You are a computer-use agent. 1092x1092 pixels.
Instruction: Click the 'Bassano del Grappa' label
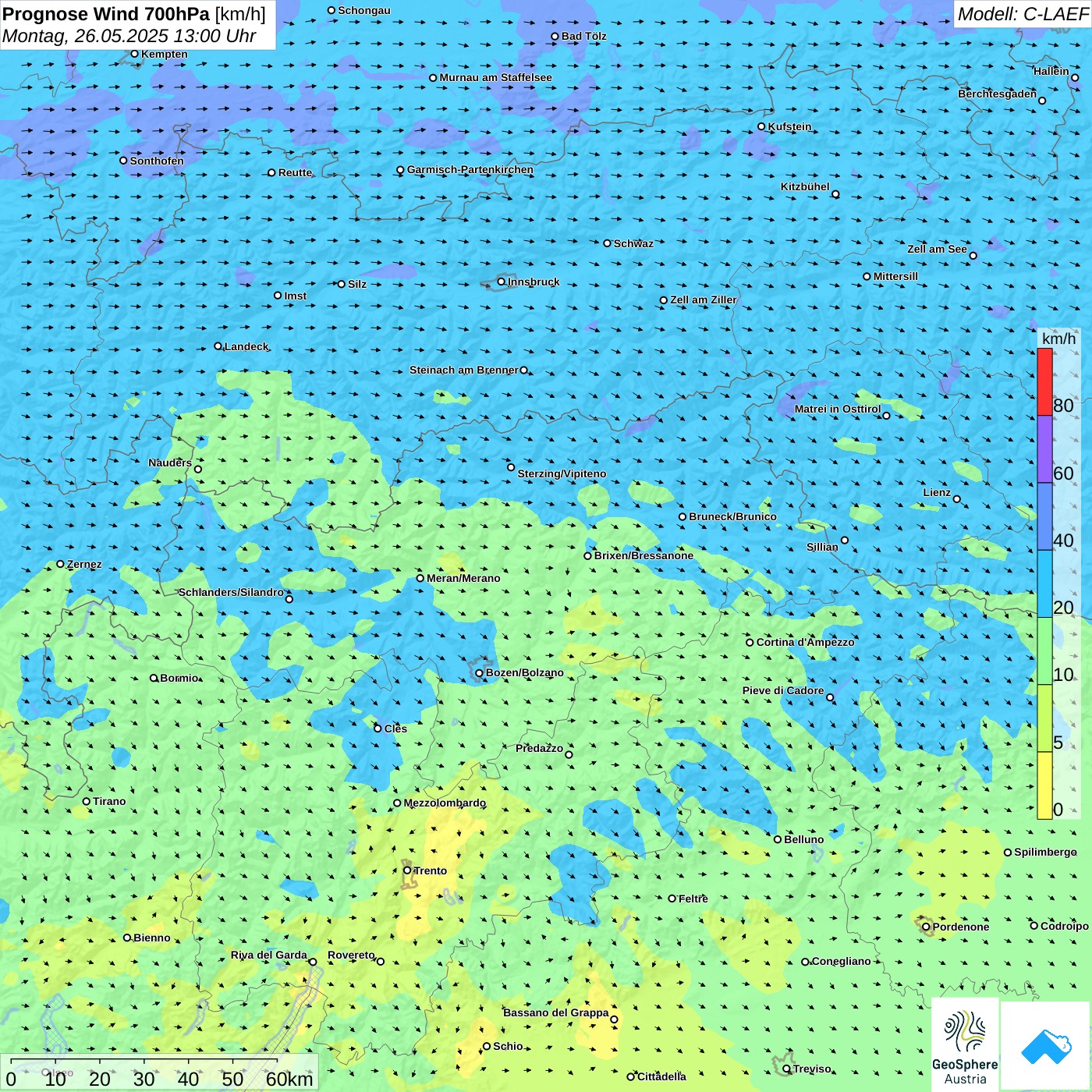[556, 1012]
